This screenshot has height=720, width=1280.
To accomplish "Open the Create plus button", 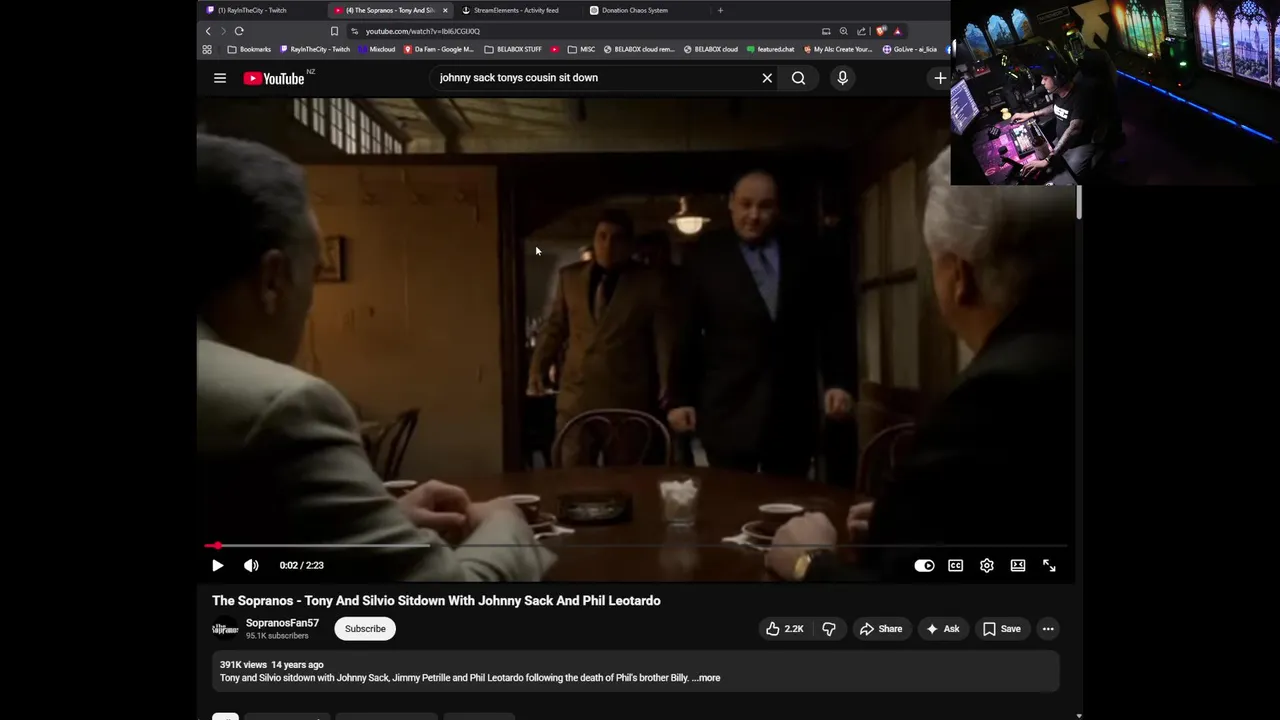I will pos(940,78).
